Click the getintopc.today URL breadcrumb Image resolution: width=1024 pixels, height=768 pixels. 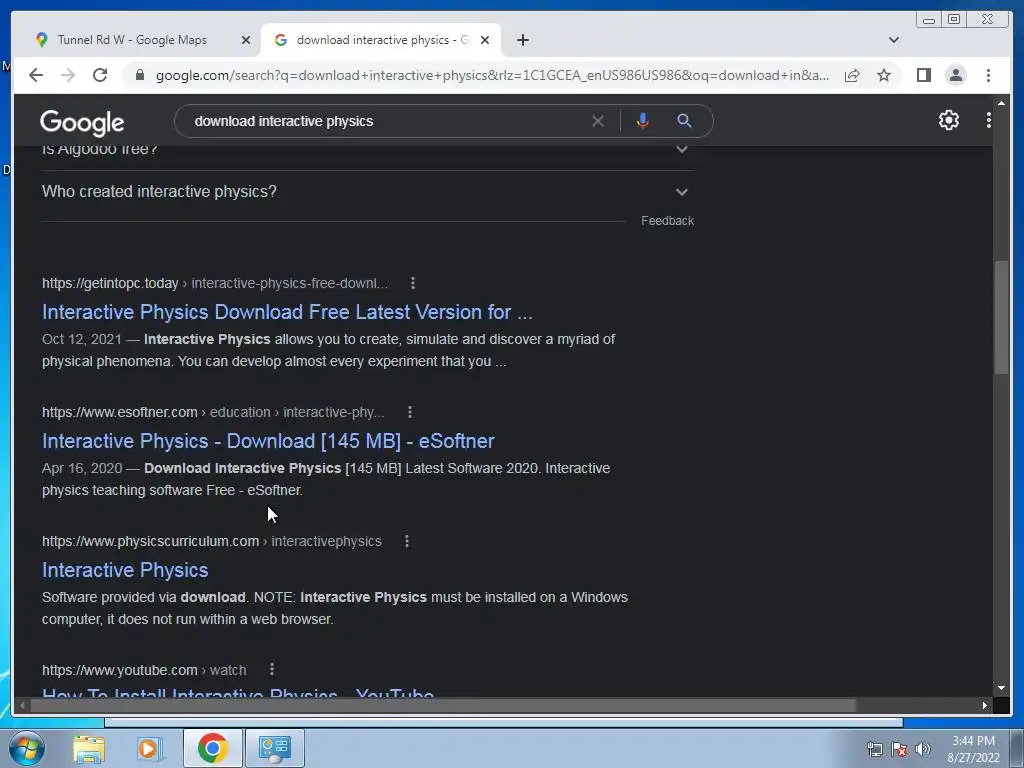215,283
